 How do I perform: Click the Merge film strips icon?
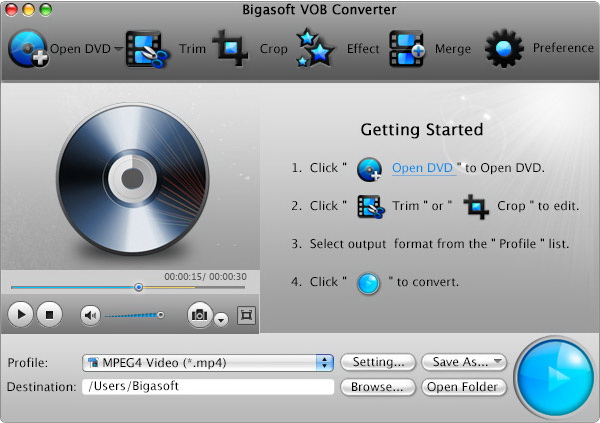point(408,49)
